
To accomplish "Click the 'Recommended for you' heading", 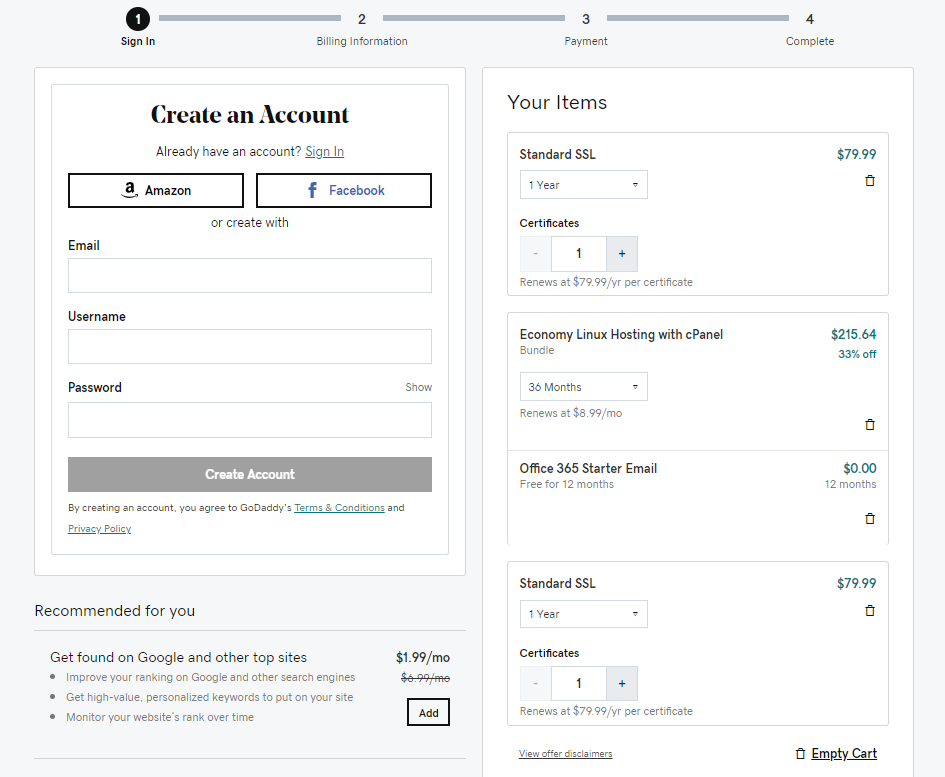I will coord(115,611).
